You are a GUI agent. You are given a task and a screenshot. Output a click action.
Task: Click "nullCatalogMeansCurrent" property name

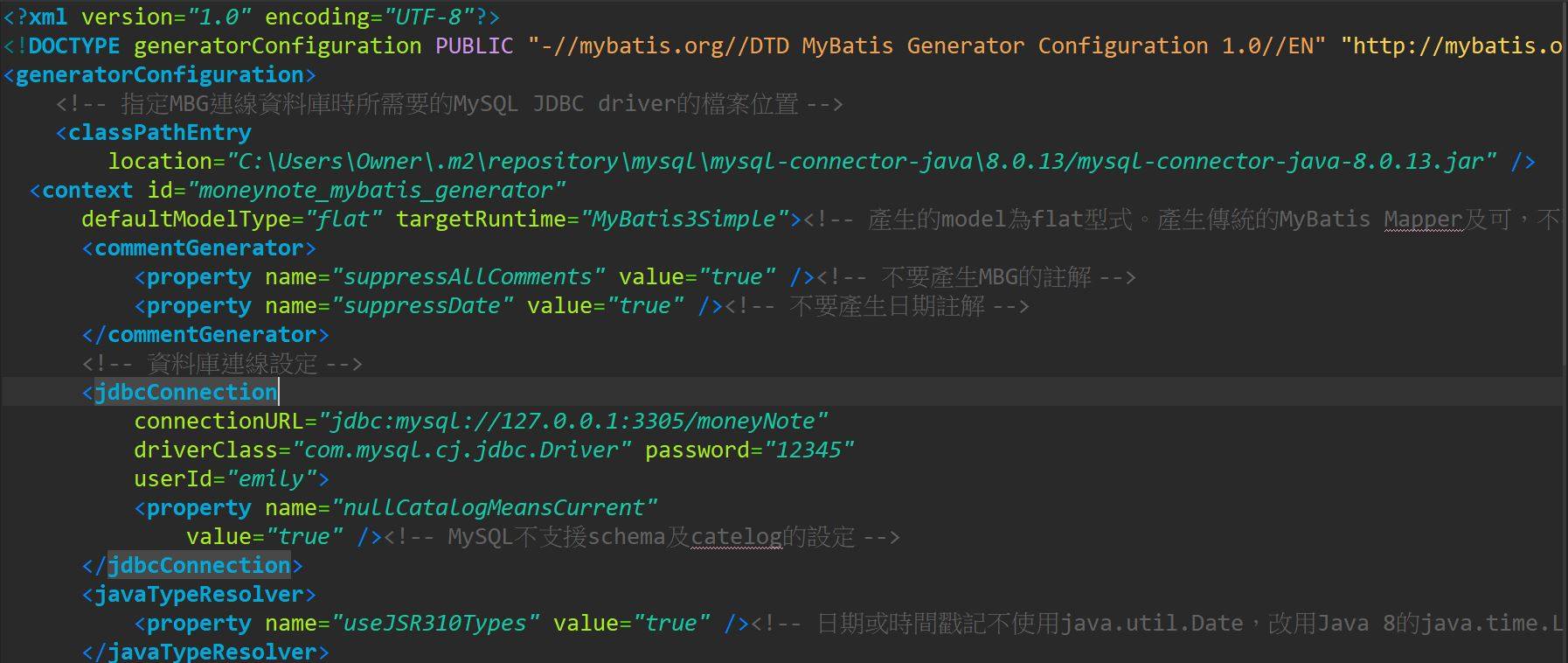[495, 507]
